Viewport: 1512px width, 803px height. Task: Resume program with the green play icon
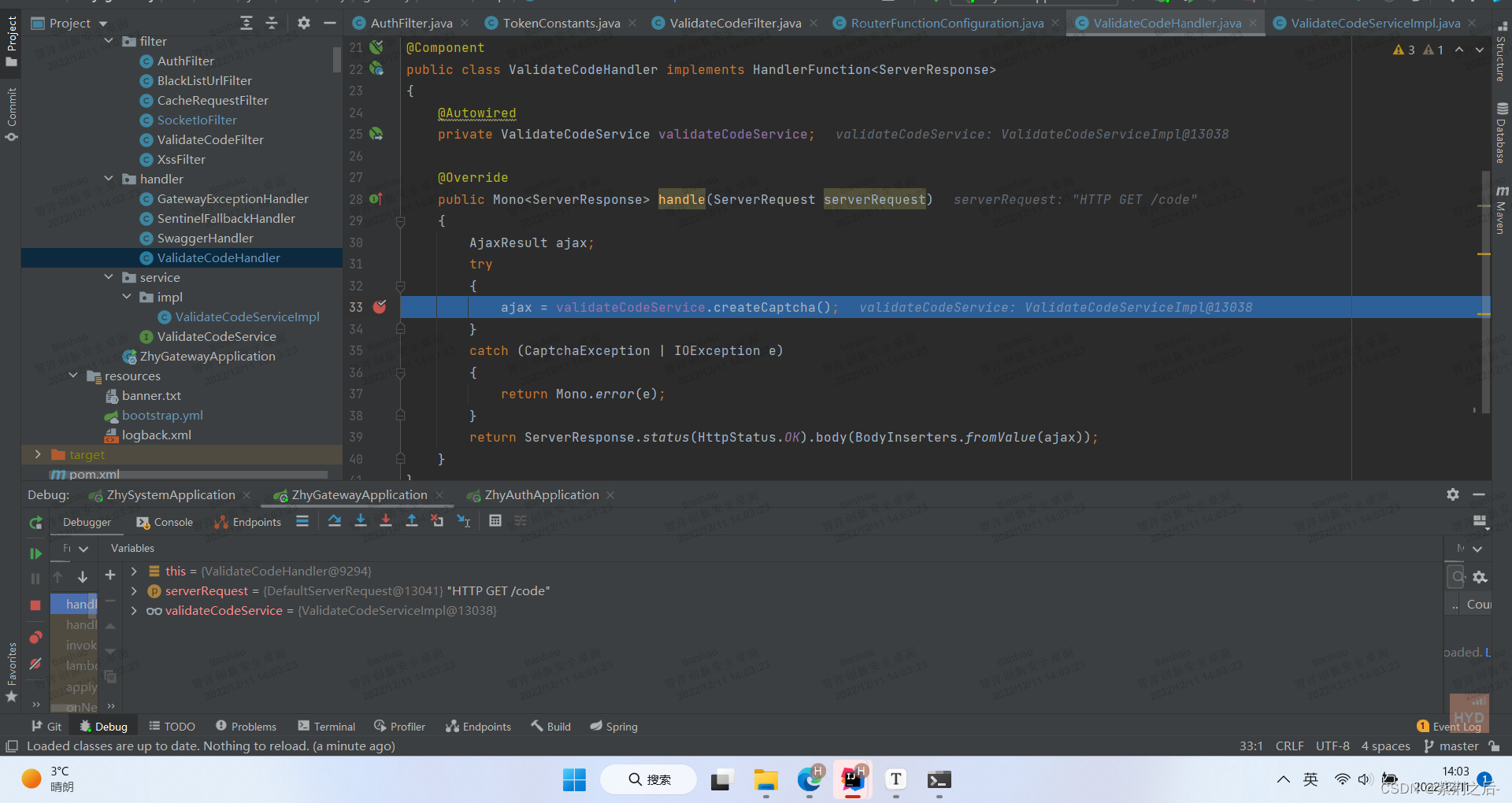pos(35,553)
